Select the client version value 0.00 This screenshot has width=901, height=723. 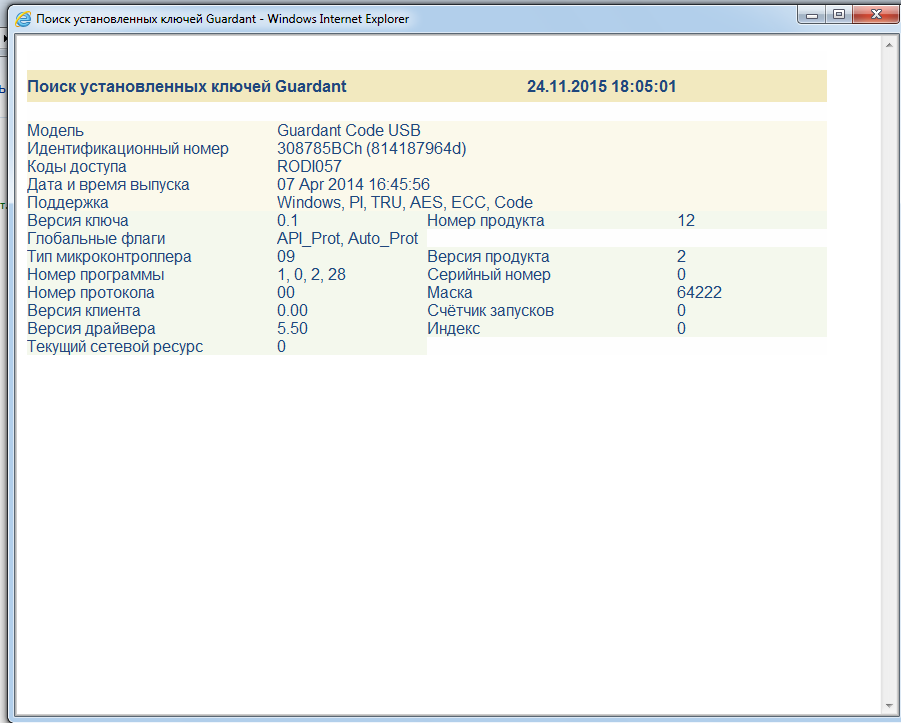pos(292,311)
